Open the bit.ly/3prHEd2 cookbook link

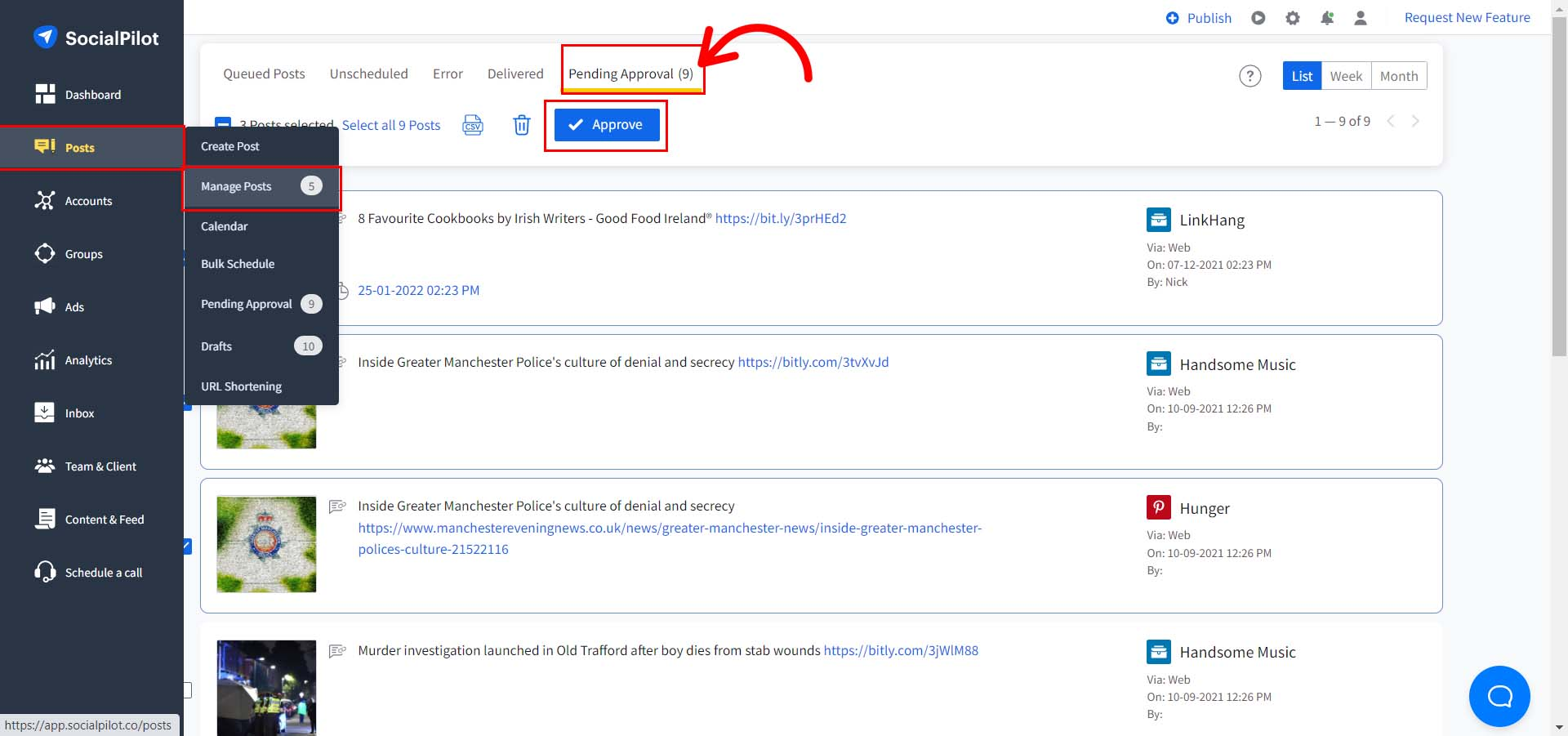(x=781, y=218)
